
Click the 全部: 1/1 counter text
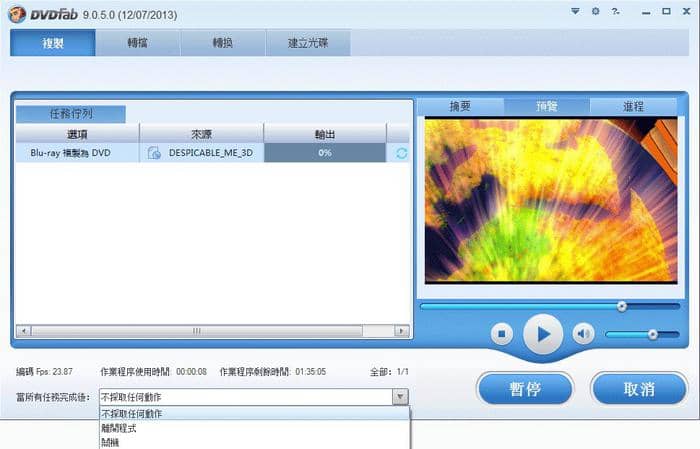(x=389, y=371)
